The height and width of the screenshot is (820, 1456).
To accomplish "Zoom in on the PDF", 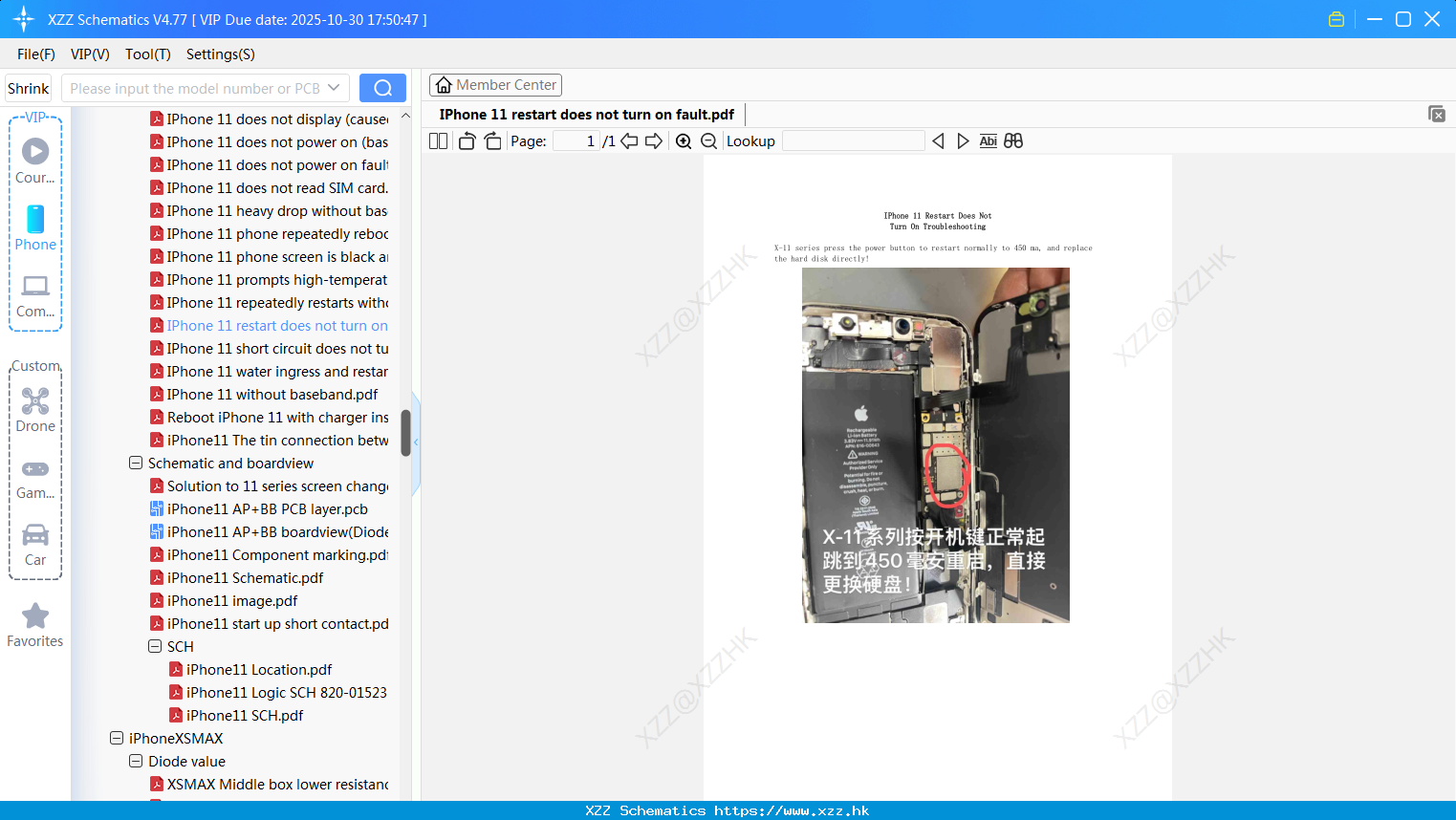I will coord(684,140).
